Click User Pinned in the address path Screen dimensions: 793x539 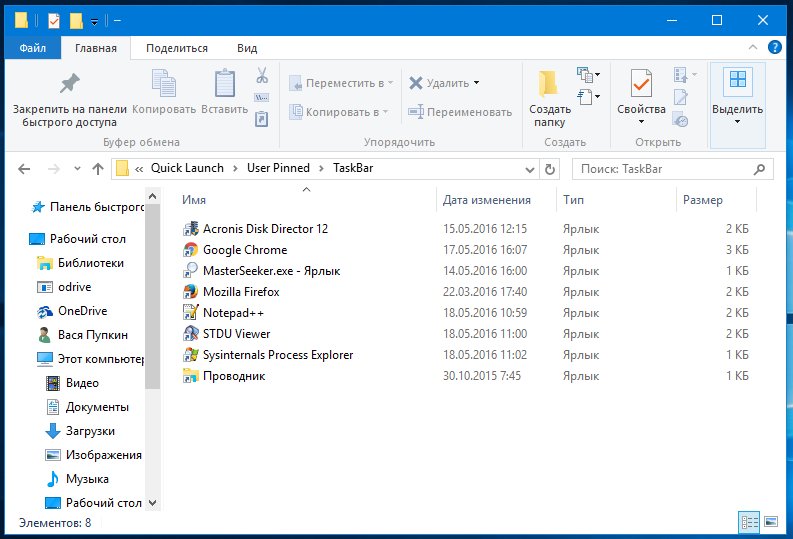point(278,168)
